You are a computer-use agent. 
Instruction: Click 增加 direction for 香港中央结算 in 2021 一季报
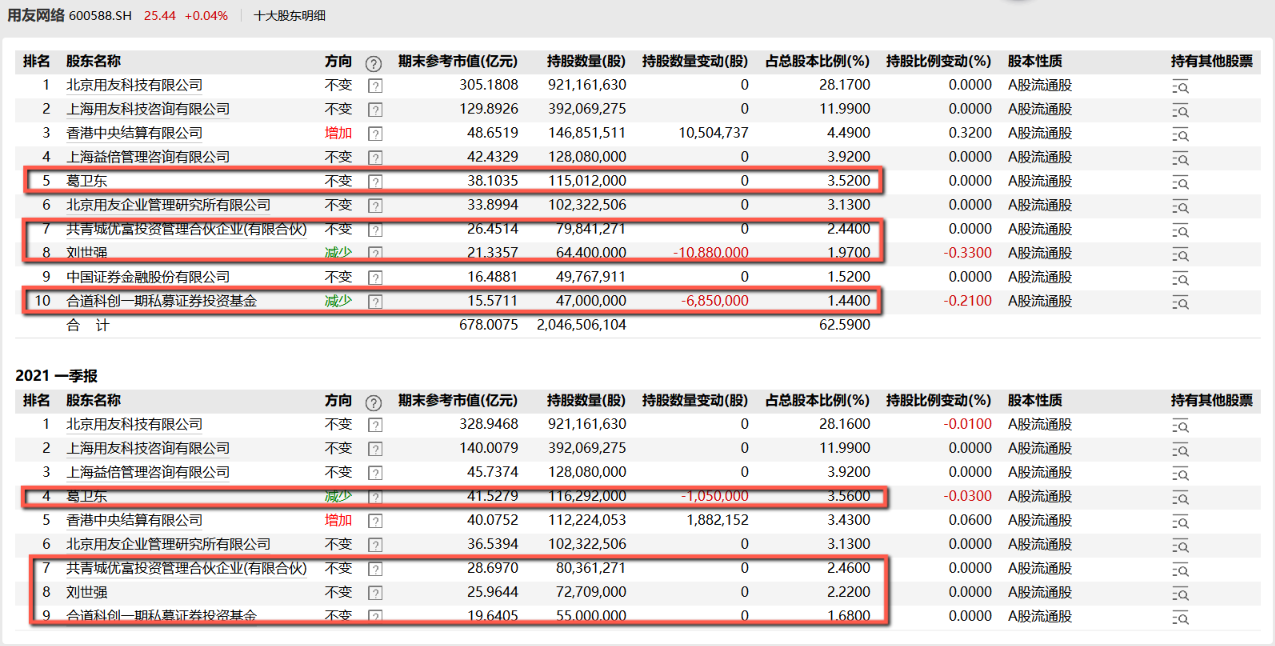point(339,520)
